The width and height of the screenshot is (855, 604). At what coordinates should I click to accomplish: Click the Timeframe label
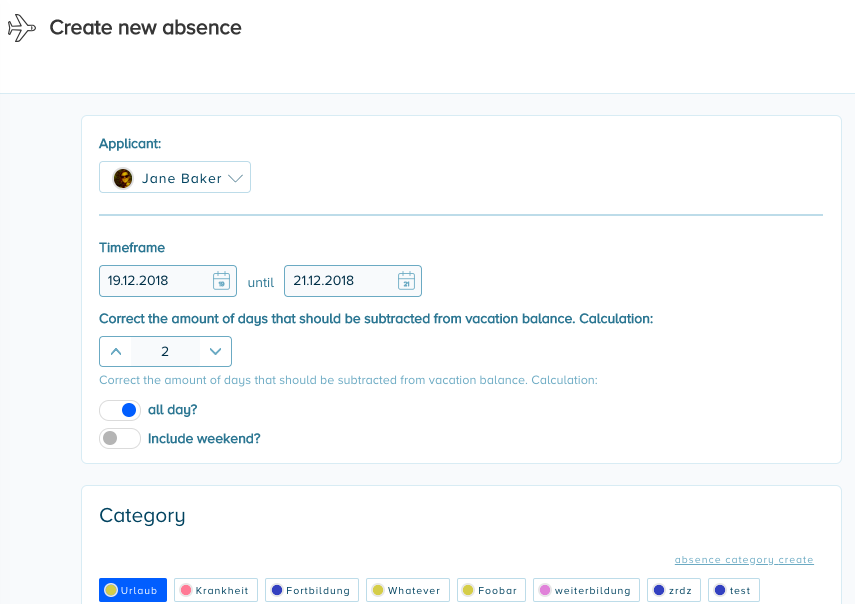point(132,247)
